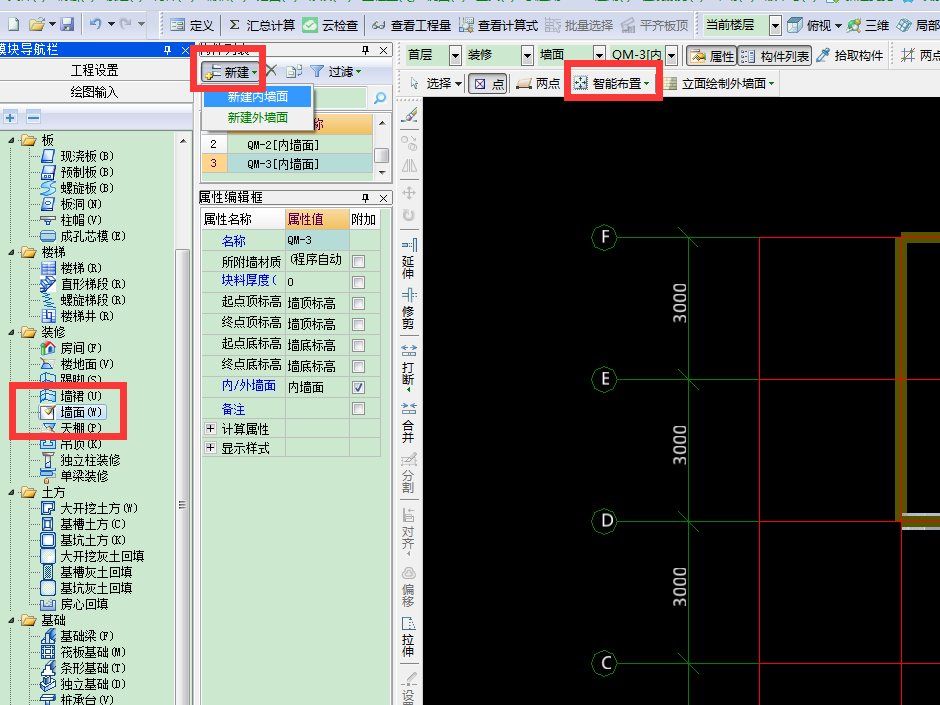This screenshot has width=940, height=705.
Task: Open 立面绘制外墙面 elevation drawing tool
Action: pos(719,83)
